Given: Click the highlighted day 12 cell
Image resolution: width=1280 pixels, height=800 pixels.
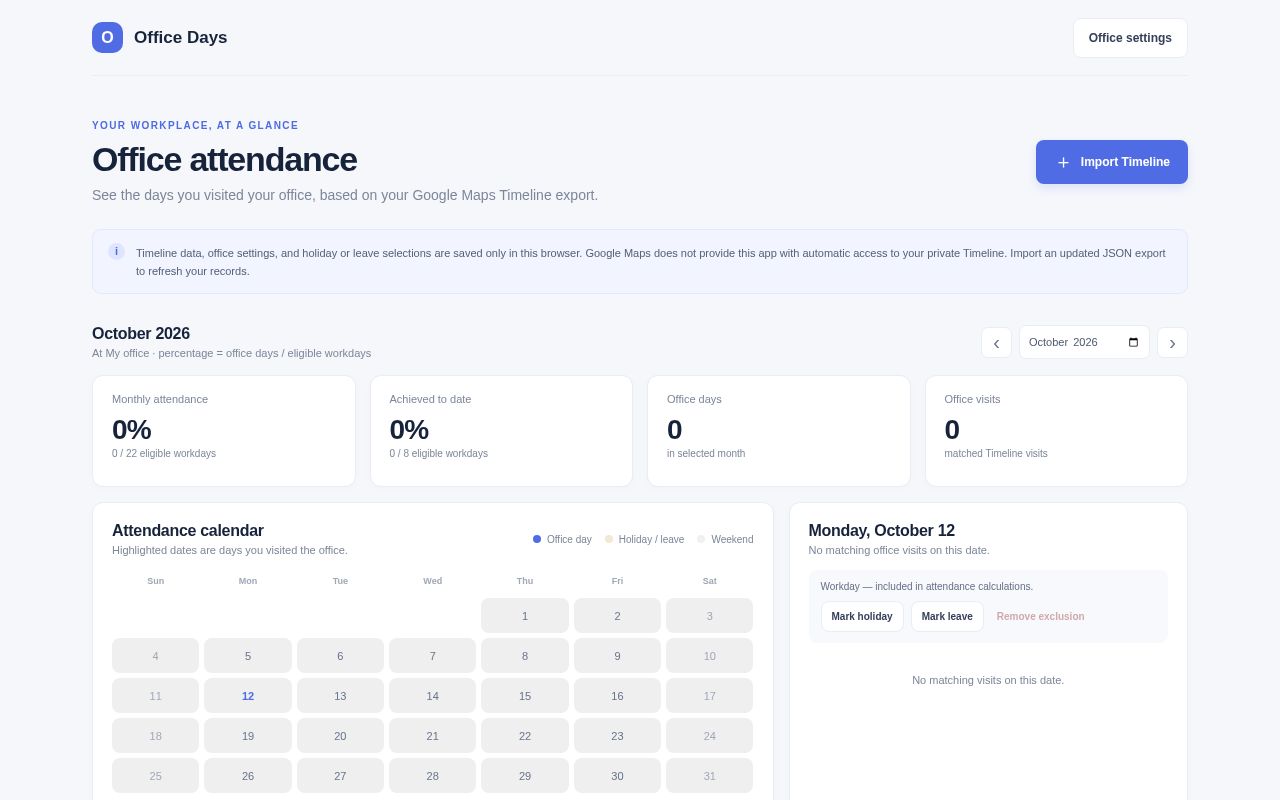Looking at the screenshot, I should (x=248, y=696).
